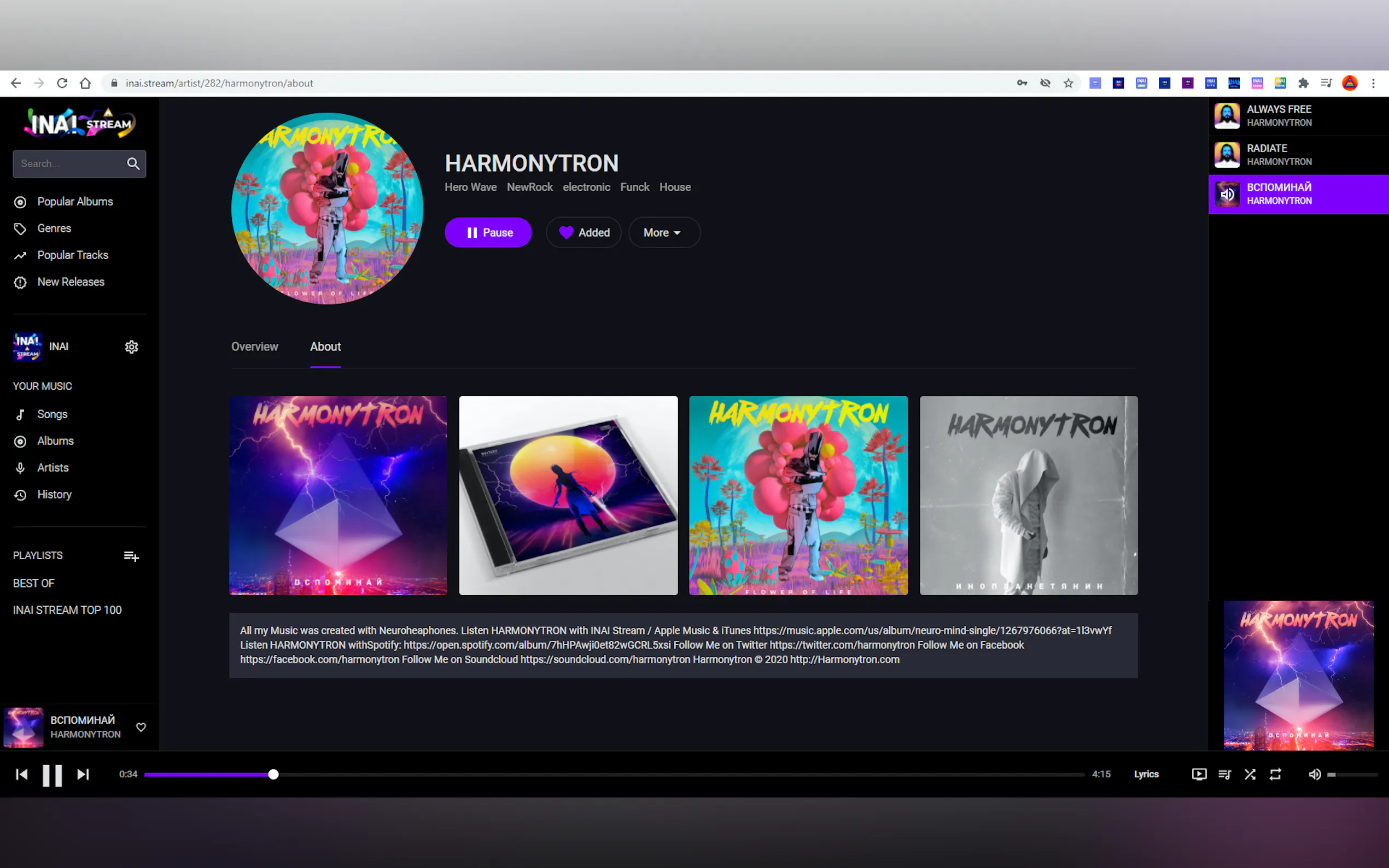Adjust the volume slider
The image size is (1389, 868).
click(x=1352, y=775)
